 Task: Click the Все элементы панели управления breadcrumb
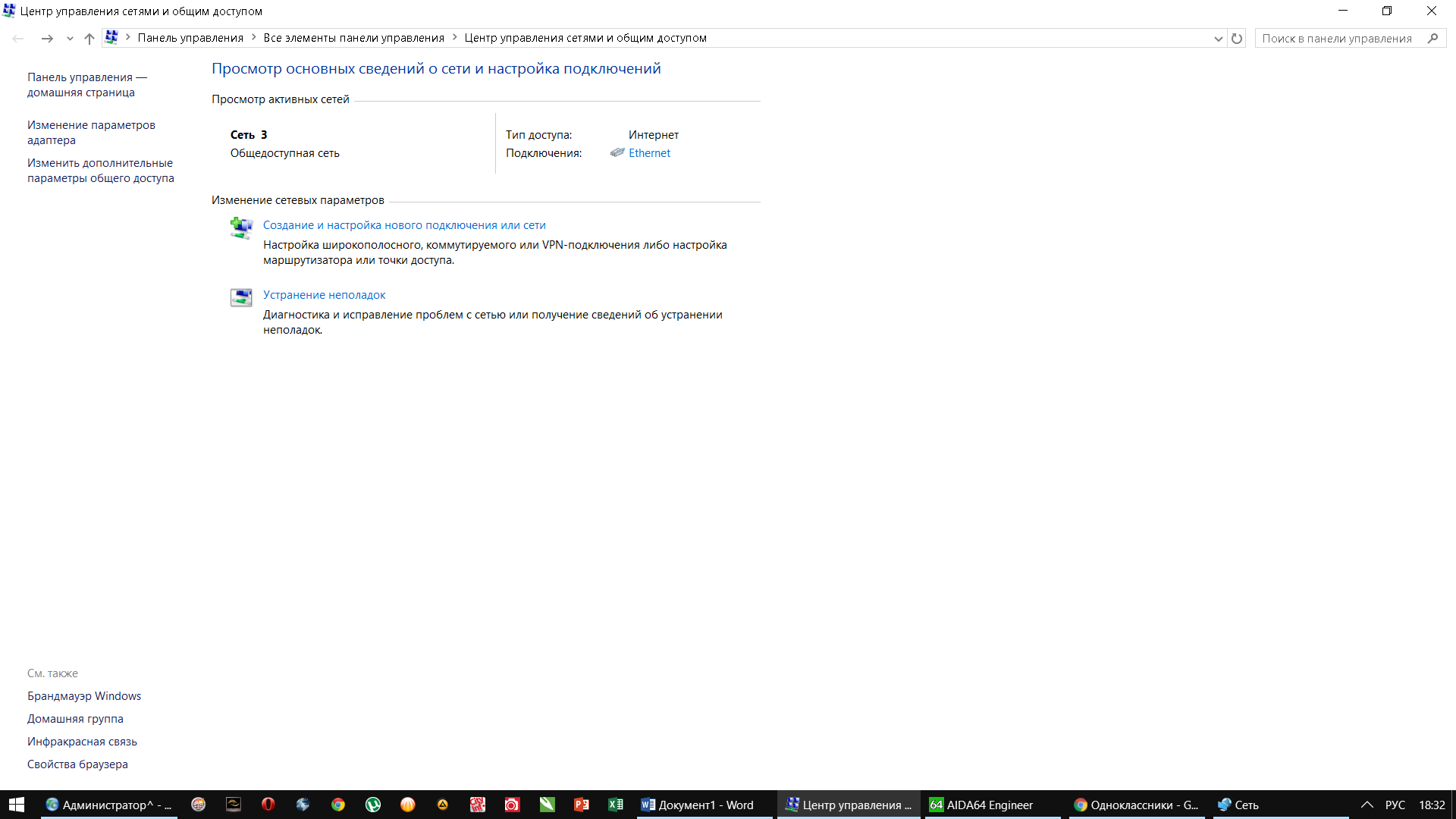pos(353,38)
